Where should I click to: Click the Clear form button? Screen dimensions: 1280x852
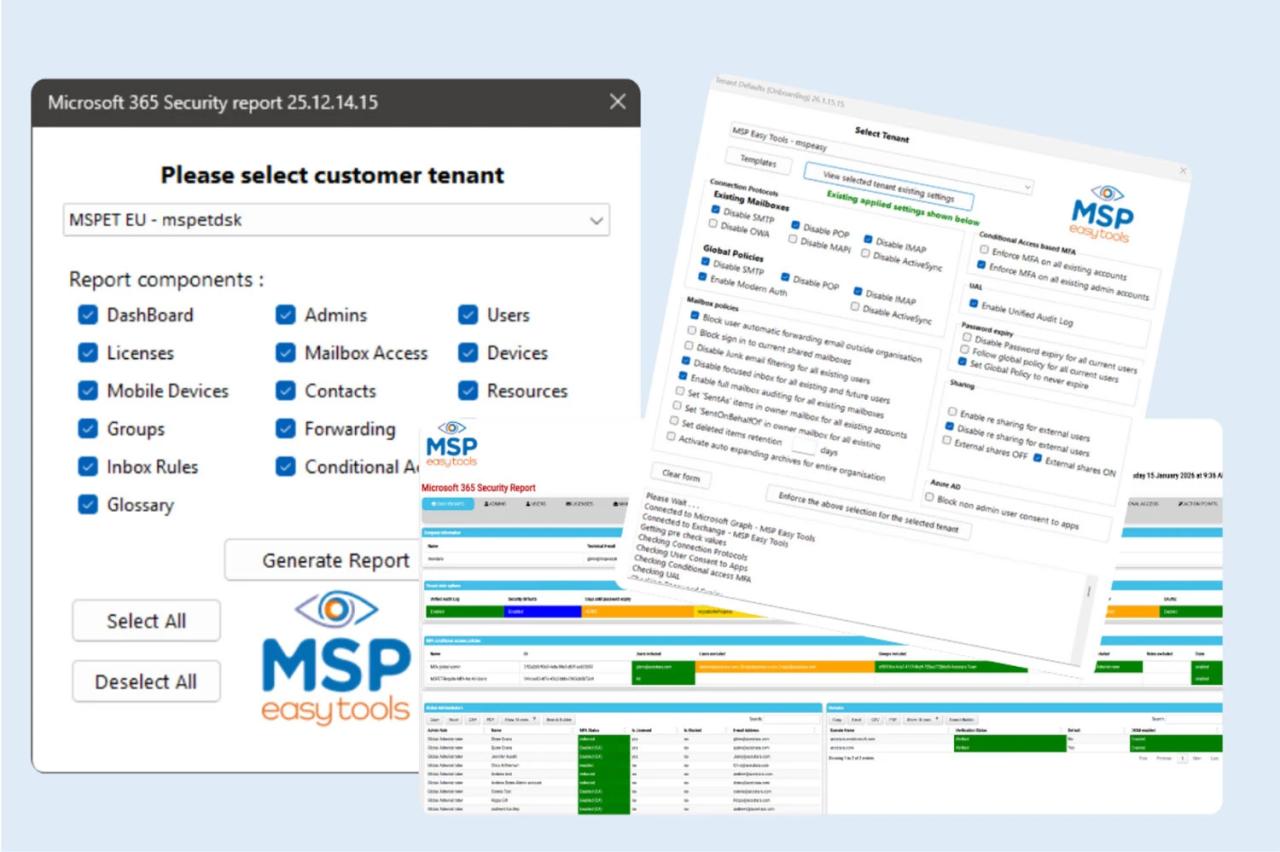click(x=681, y=475)
